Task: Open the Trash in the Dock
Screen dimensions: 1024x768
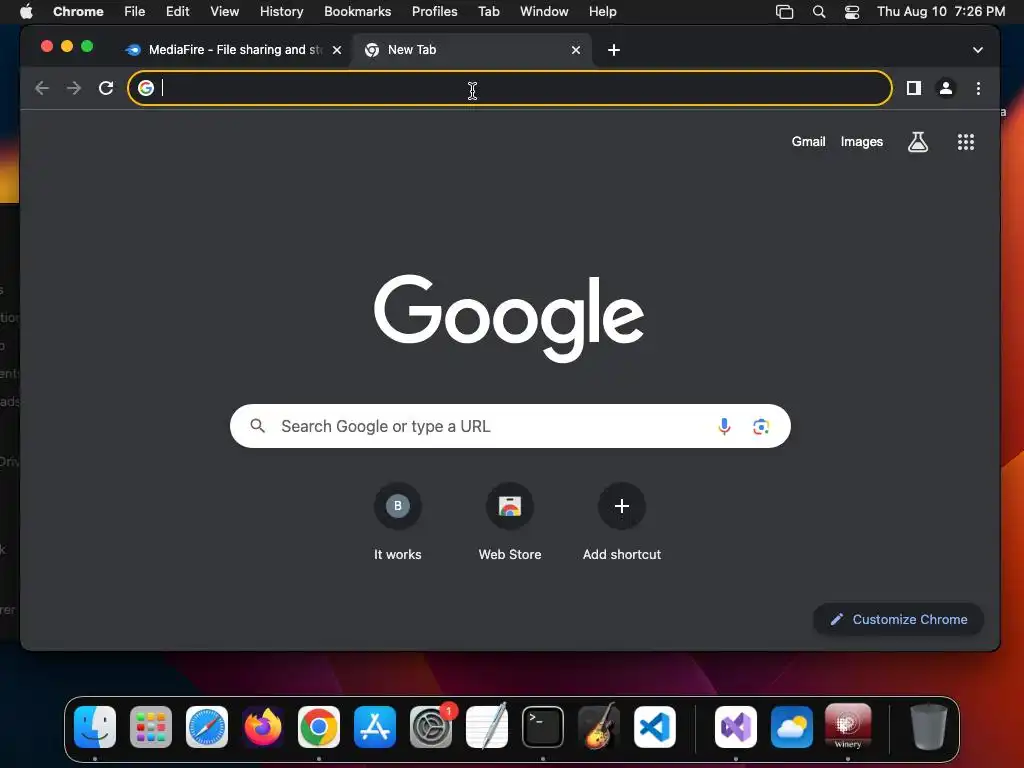Action: [x=929, y=727]
